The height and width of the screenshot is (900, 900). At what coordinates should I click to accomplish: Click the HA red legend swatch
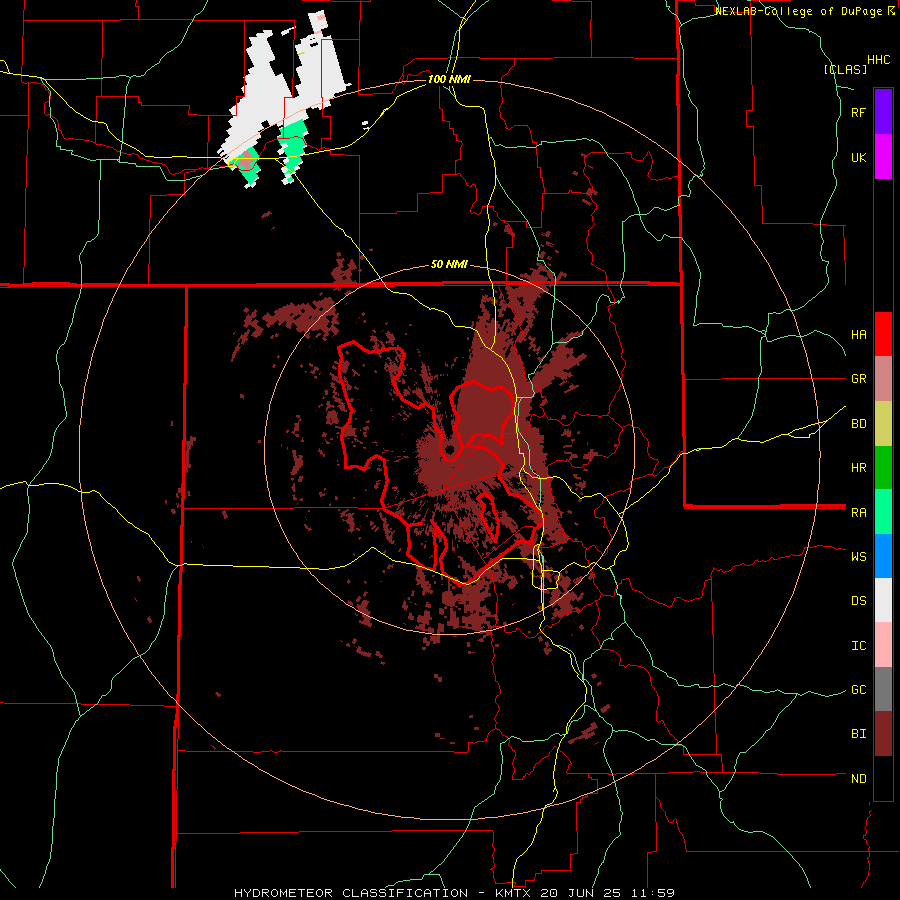tap(883, 334)
